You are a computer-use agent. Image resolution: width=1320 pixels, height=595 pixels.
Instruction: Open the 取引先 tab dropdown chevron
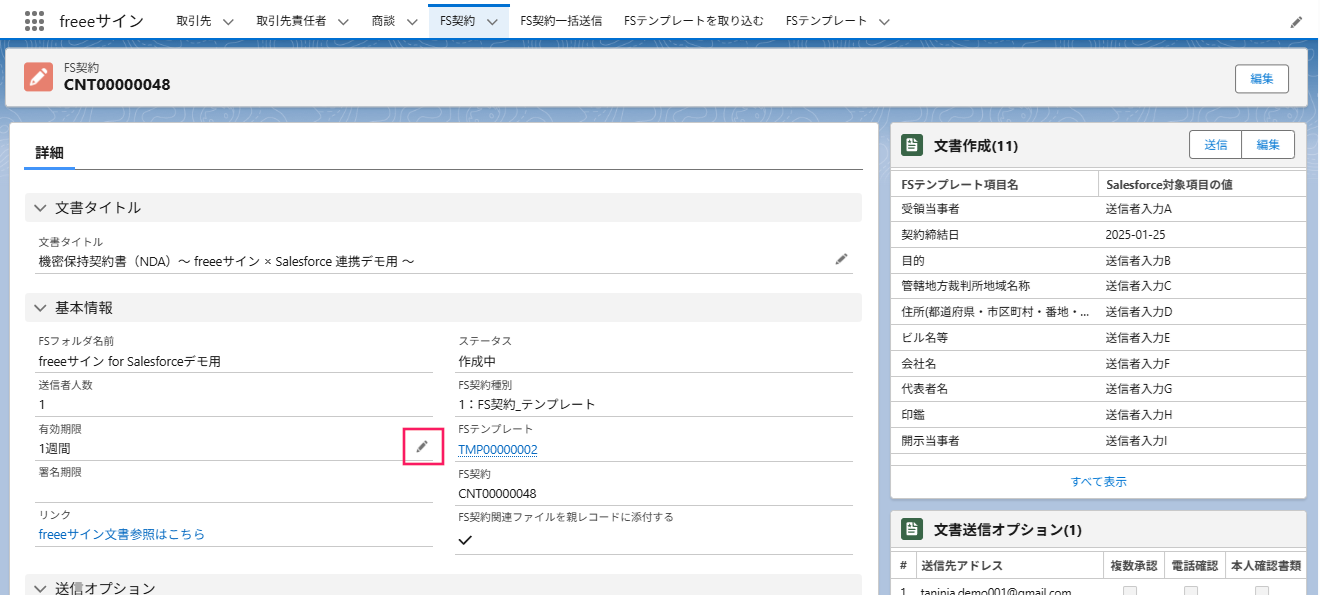[227, 21]
